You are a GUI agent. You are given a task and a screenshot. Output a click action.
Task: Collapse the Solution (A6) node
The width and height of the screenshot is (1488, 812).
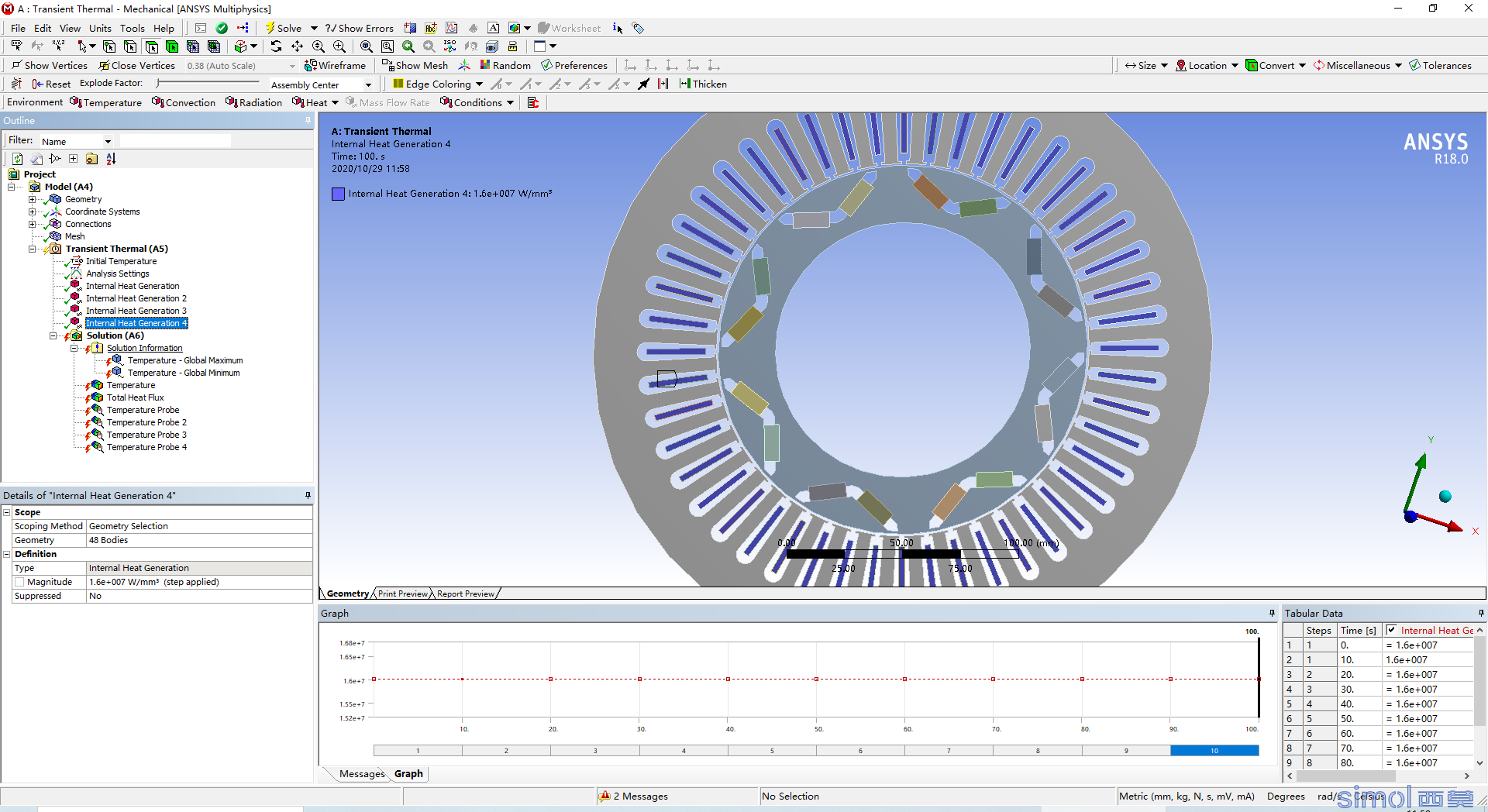53,335
